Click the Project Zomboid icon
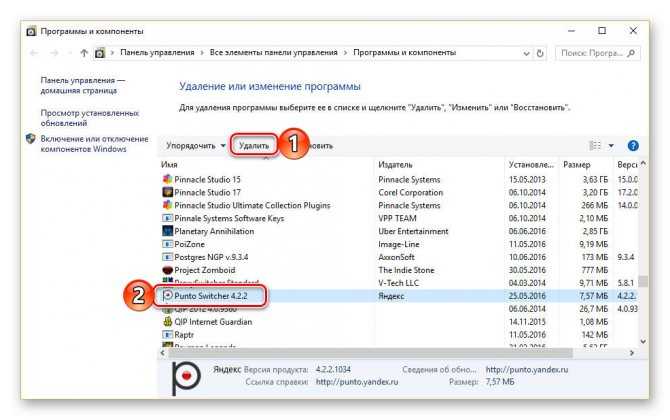 pyautogui.click(x=168, y=270)
